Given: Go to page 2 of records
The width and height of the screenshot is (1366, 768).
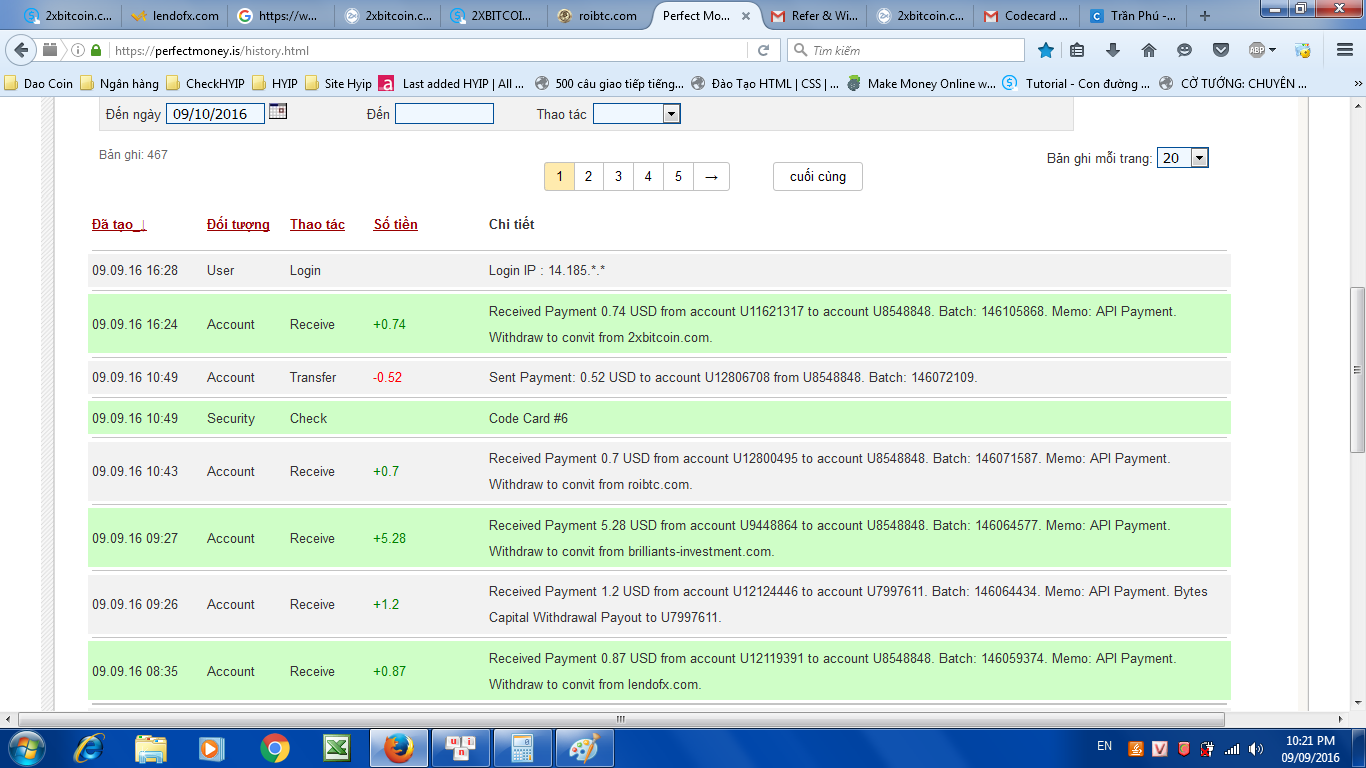Looking at the screenshot, I should (x=589, y=177).
